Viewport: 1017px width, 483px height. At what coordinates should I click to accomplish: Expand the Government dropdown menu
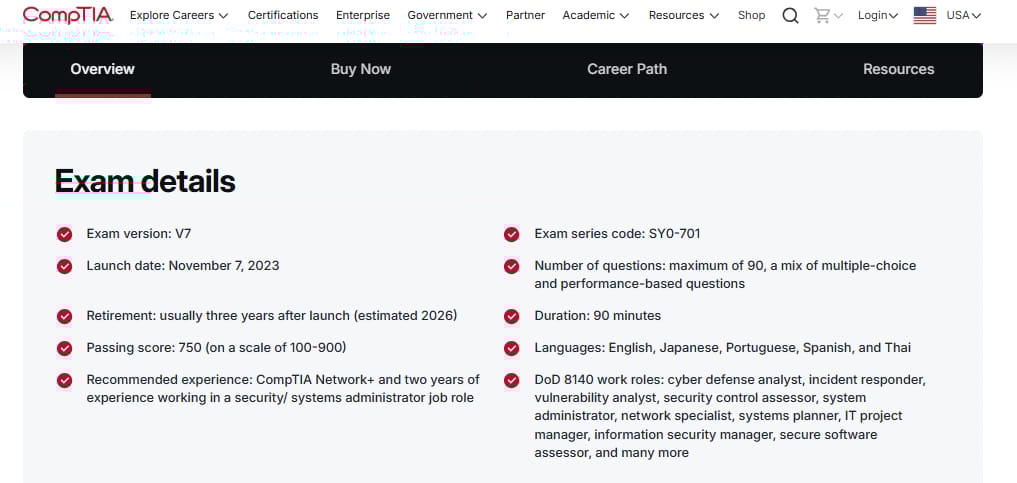coord(447,15)
